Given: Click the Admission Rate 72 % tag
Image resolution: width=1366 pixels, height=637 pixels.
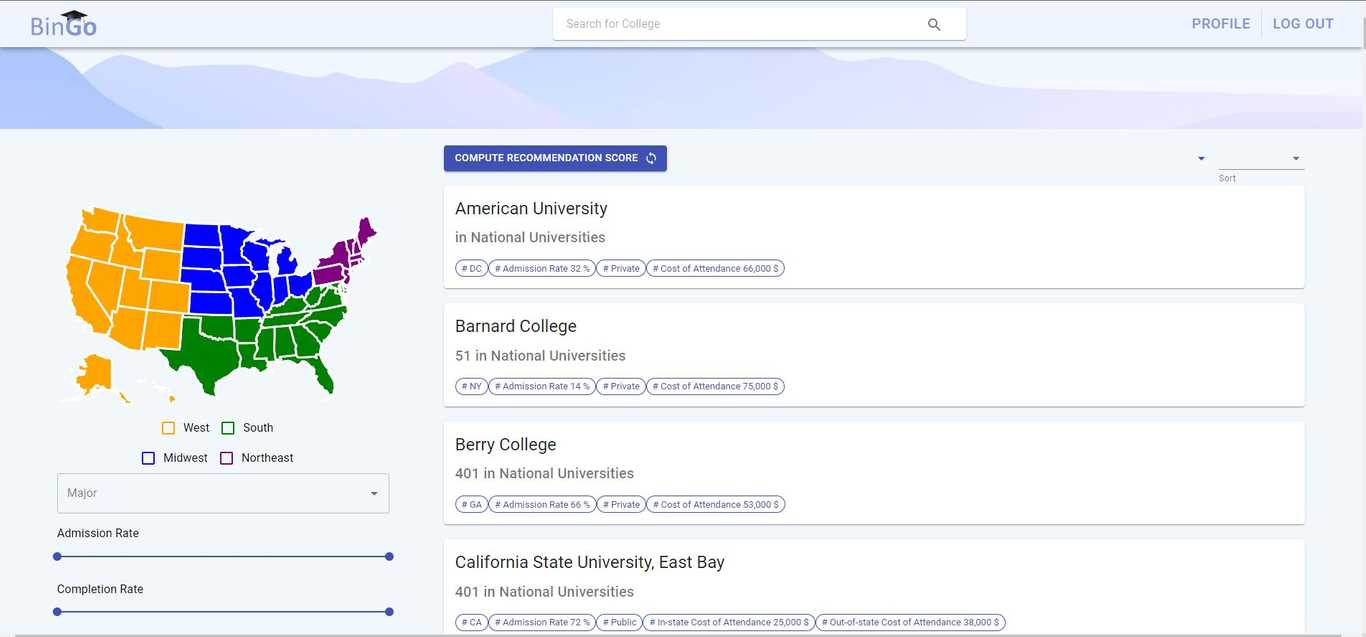Looking at the screenshot, I should tap(542, 622).
